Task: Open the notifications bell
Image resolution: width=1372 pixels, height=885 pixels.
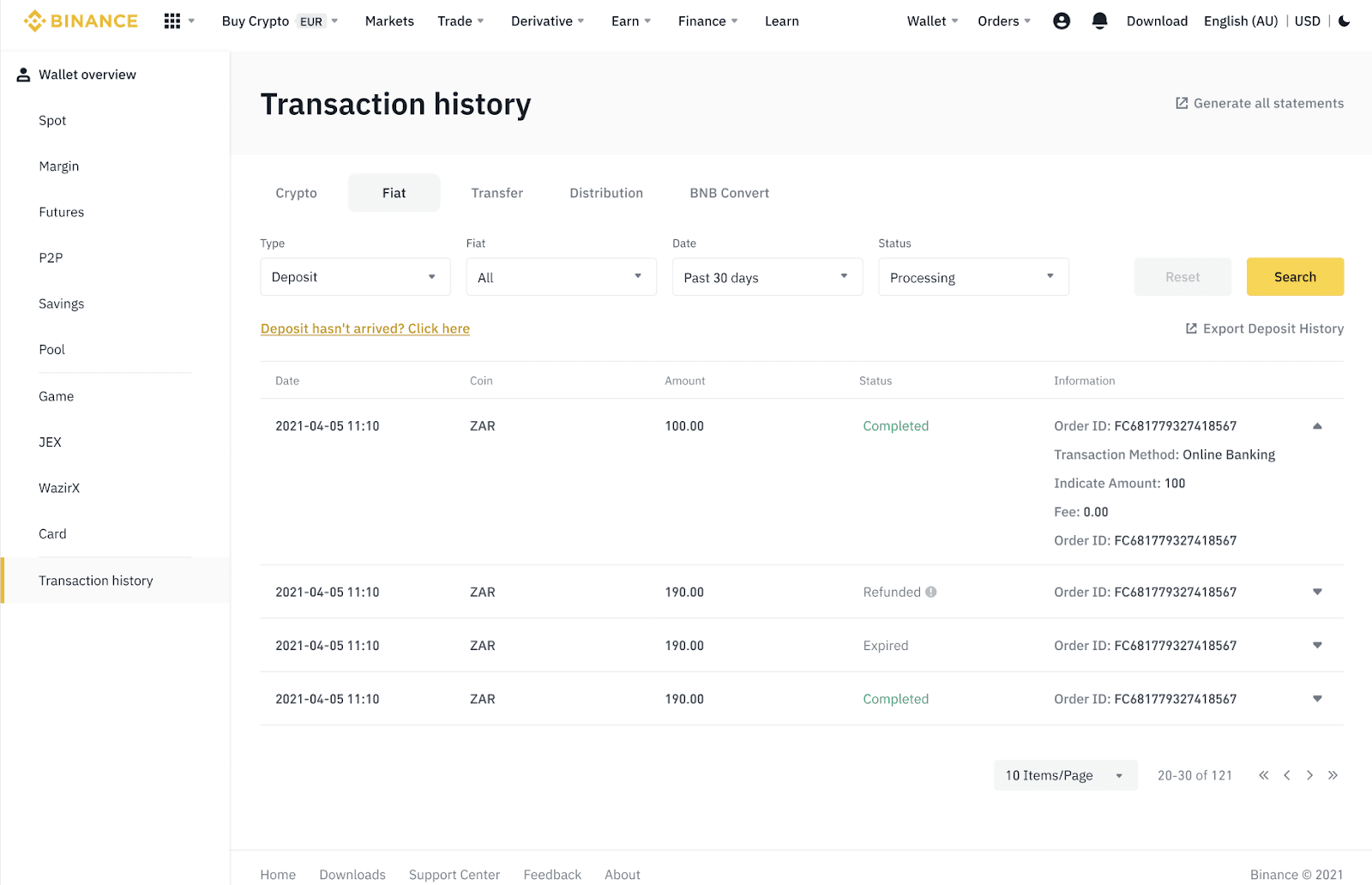Action: 1100,21
